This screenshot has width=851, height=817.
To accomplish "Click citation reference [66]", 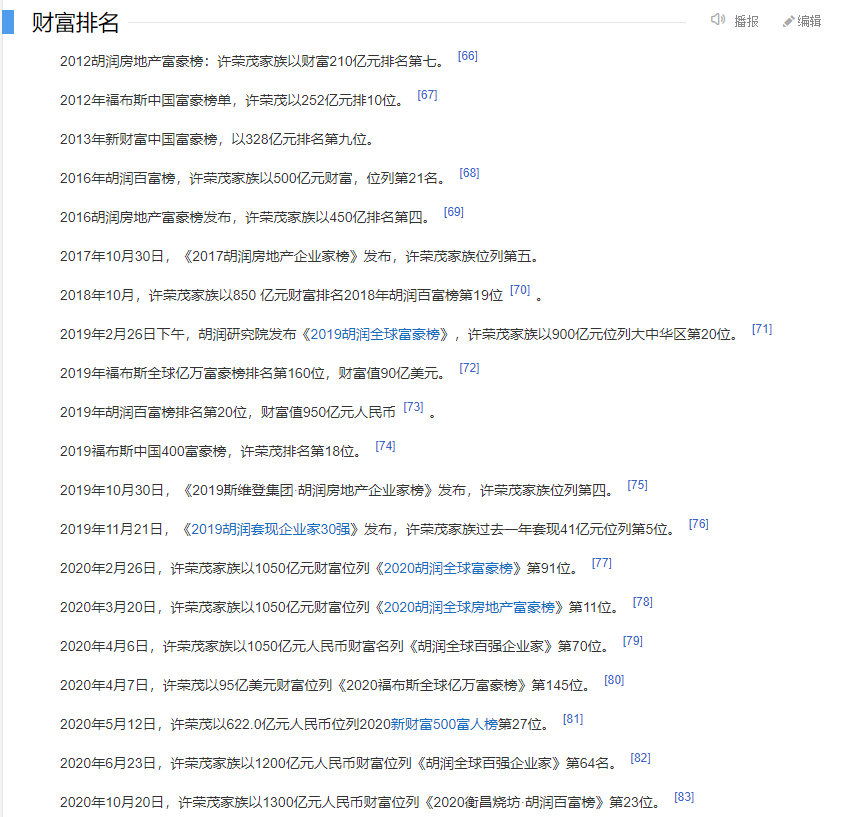I will (468, 56).
